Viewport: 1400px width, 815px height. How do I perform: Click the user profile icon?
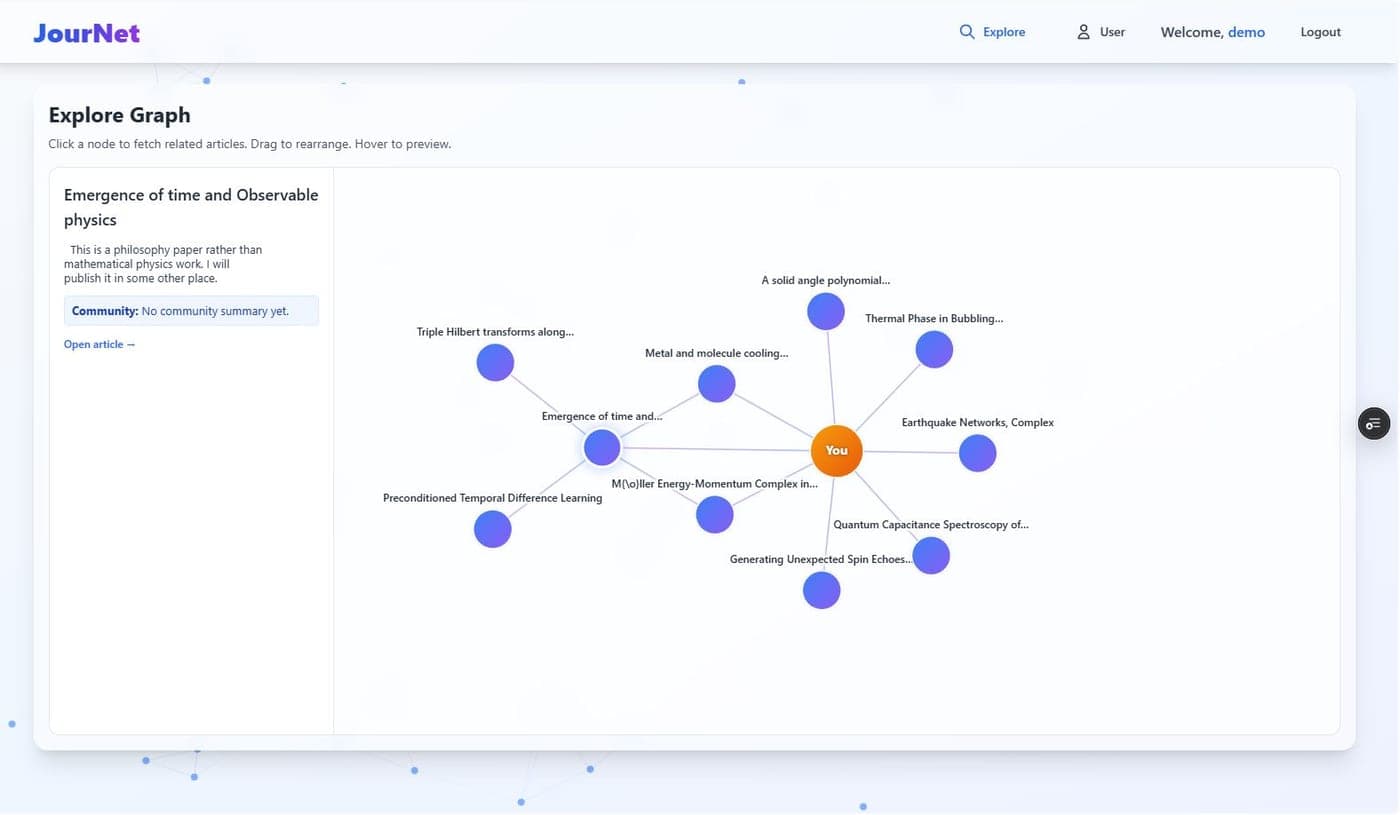tap(1083, 32)
